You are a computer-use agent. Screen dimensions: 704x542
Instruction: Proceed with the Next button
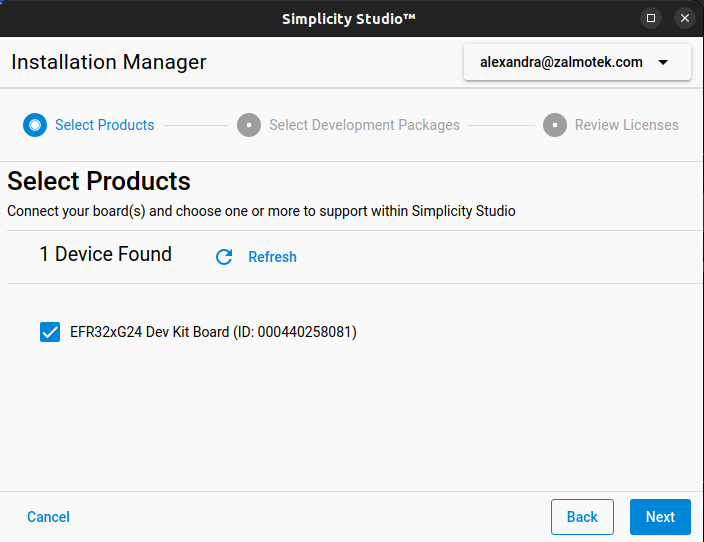[660, 517]
